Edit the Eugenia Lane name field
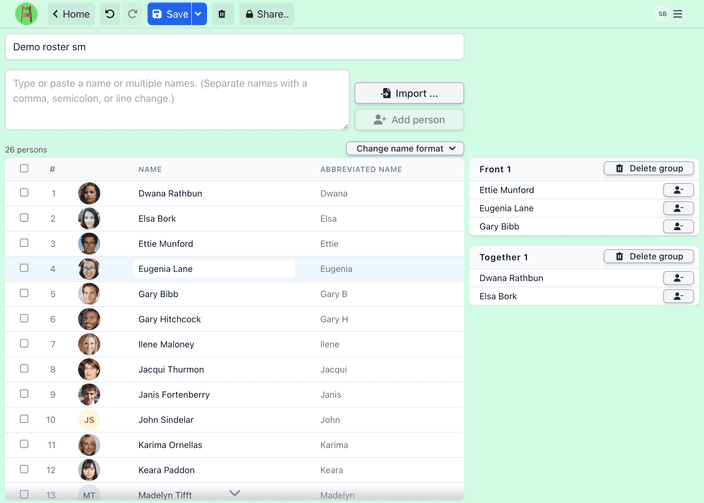This screenshot has height=503, width=704. (214, 269)
